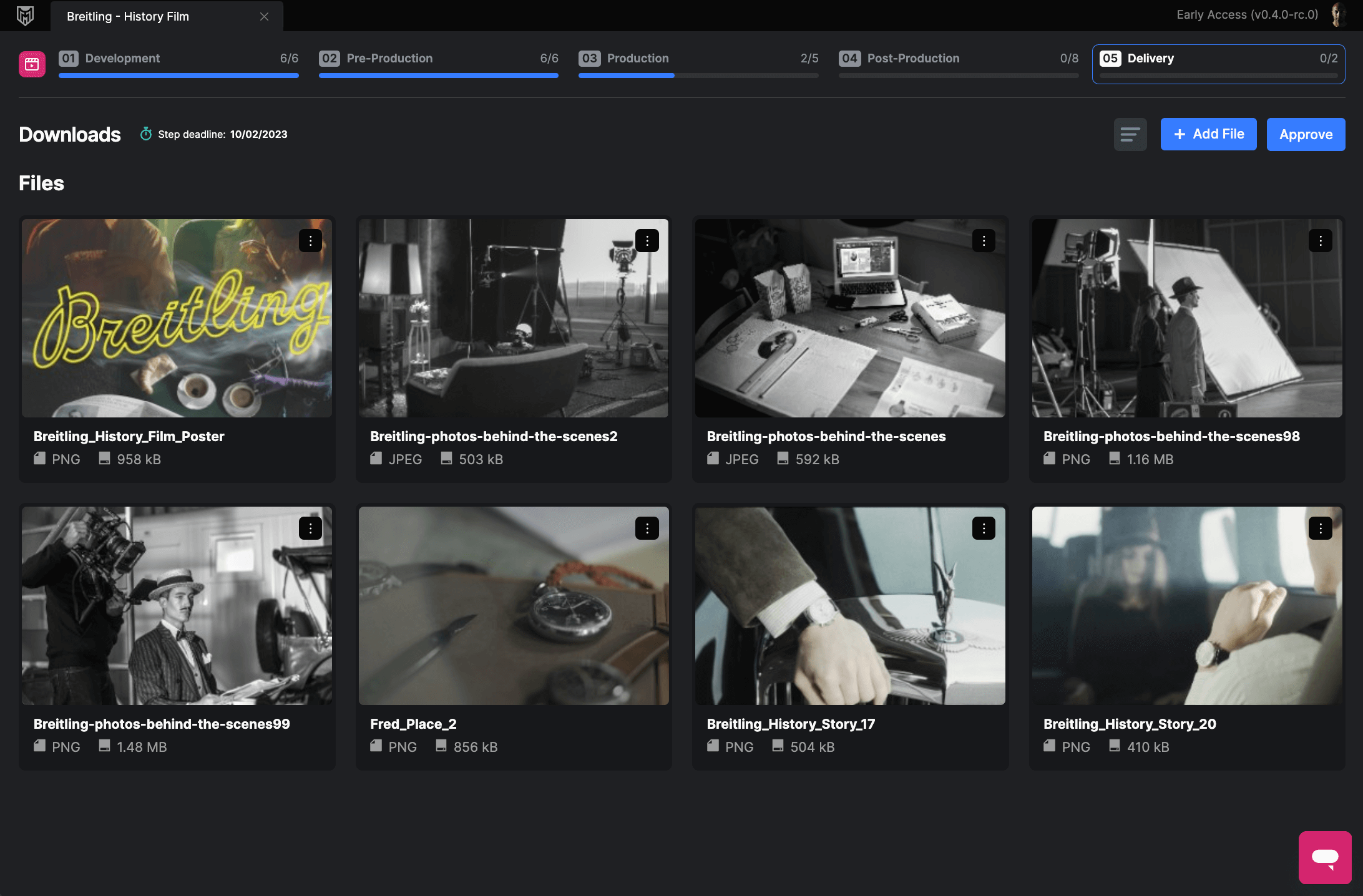Open the list view options icon

coord(1130,134)
